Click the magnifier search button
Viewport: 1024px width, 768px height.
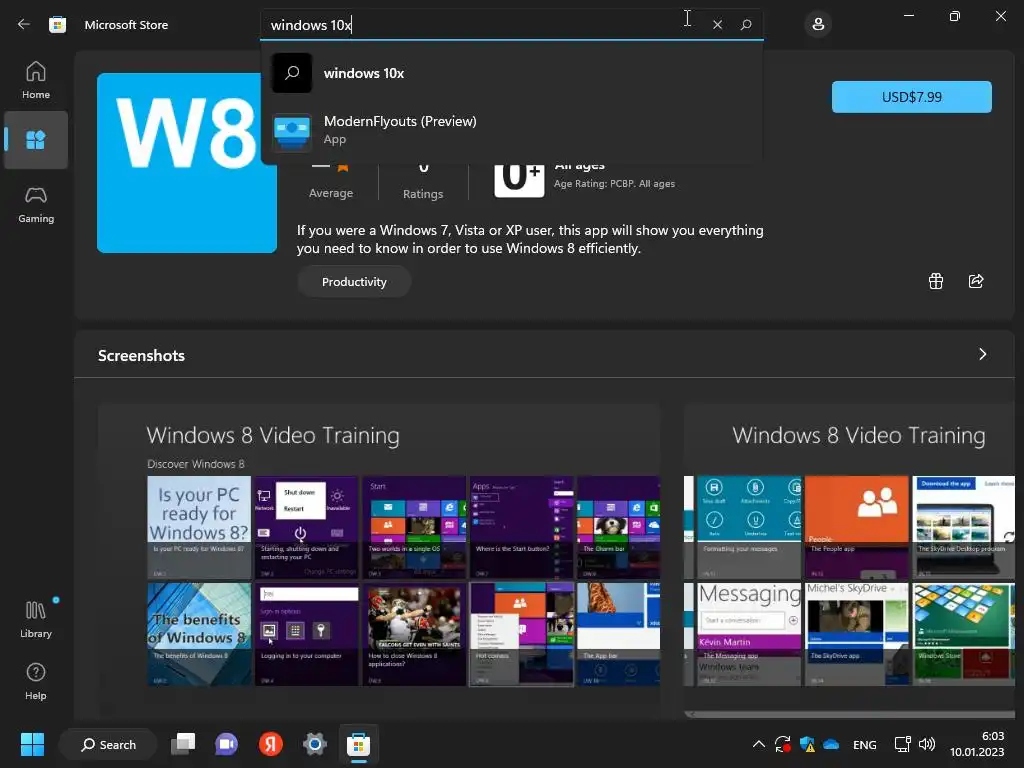(746, 25)
